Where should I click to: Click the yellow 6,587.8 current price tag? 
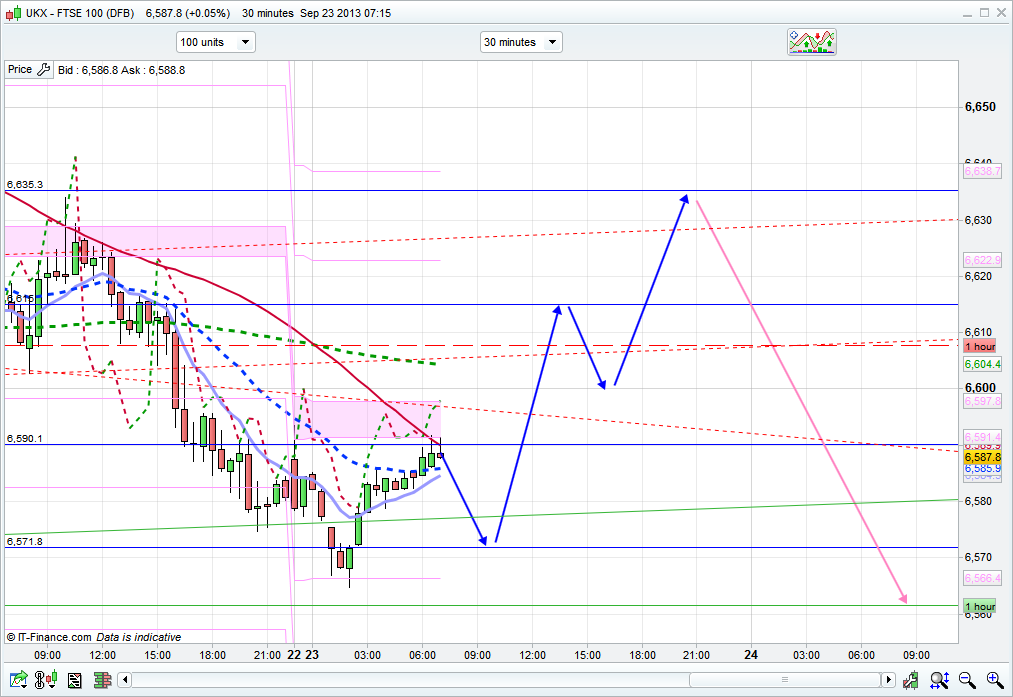click(981, 456)
